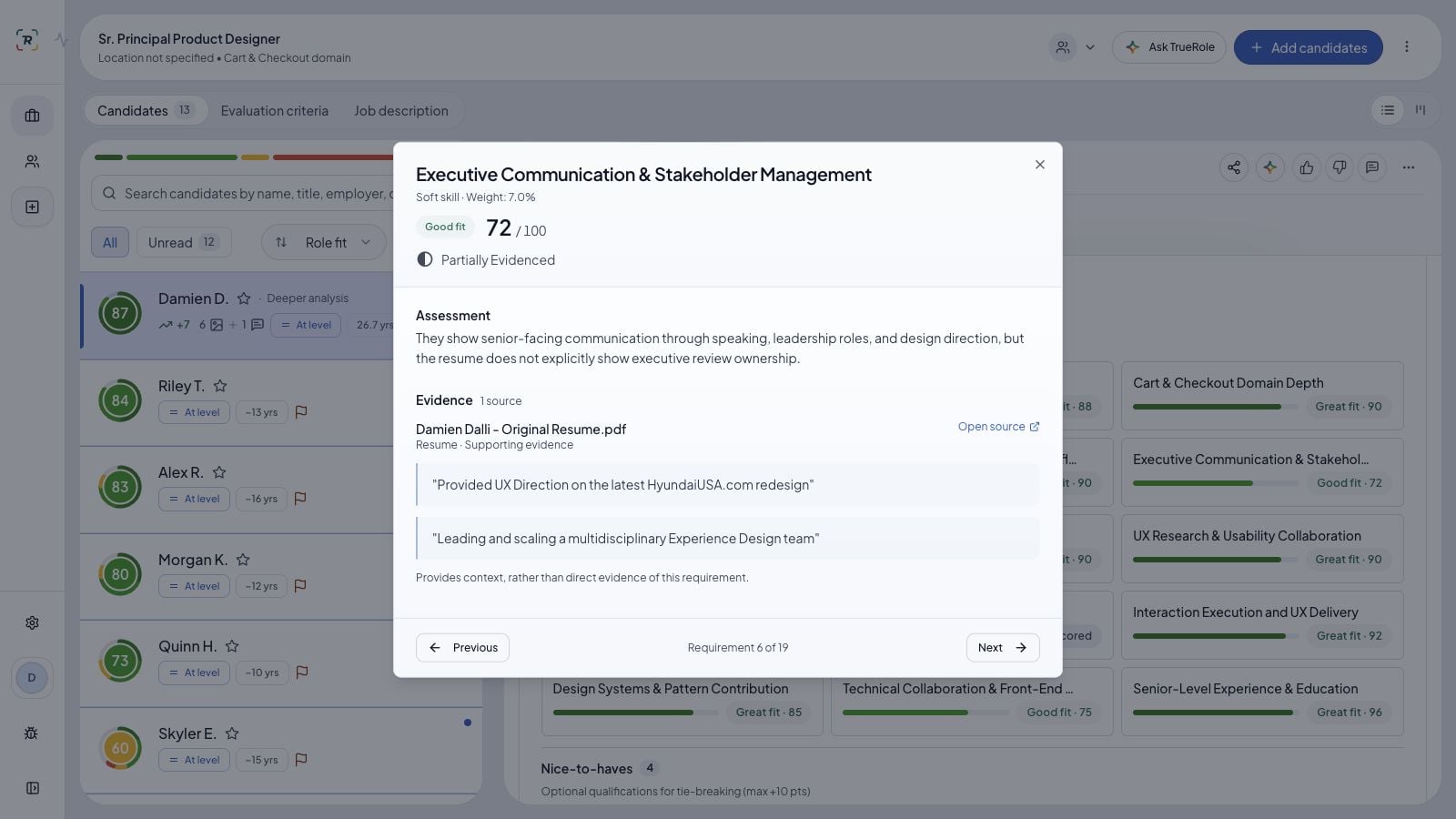Image resolution: width=1456 pixels, height=819 pixels.
Task: Open source link for resume
Action: (x=998, y=427)
